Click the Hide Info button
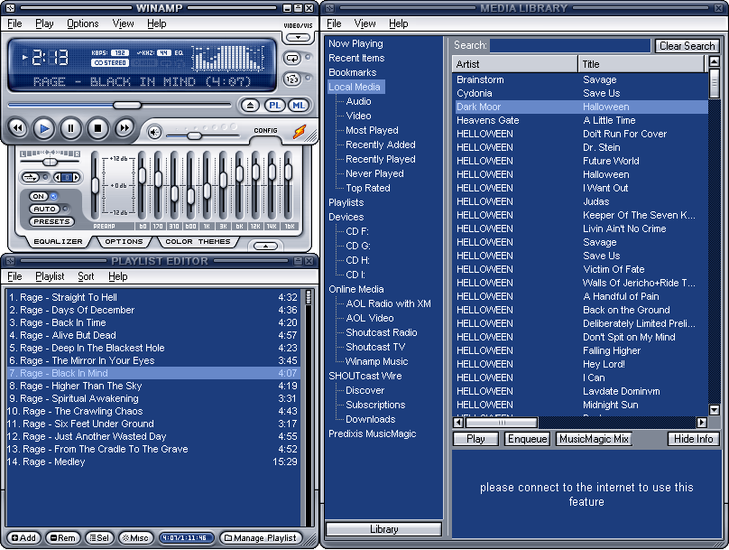Image resolution: width=729 pixels, height=550 pixels. 693,439
